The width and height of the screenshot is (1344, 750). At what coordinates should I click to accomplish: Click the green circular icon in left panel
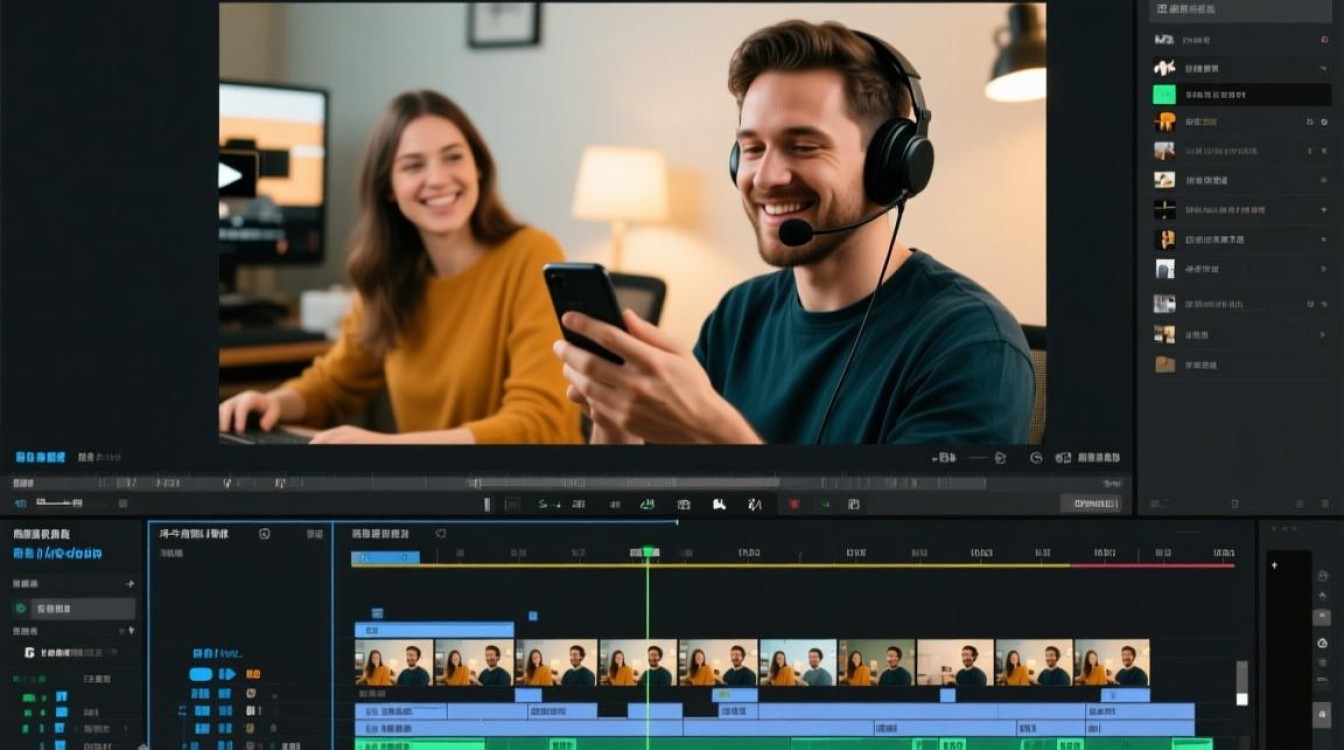pos(21,608)
